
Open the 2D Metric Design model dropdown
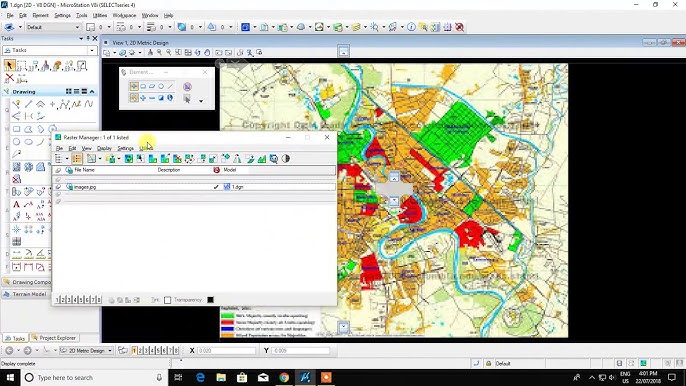click(86, 351)
